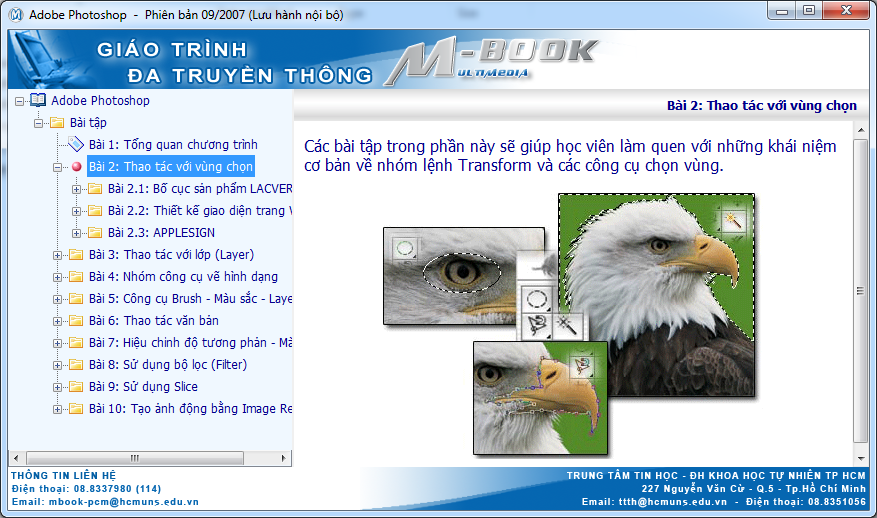Expand Bài 9 Sử dụng Slice

[x=57, y=387]
